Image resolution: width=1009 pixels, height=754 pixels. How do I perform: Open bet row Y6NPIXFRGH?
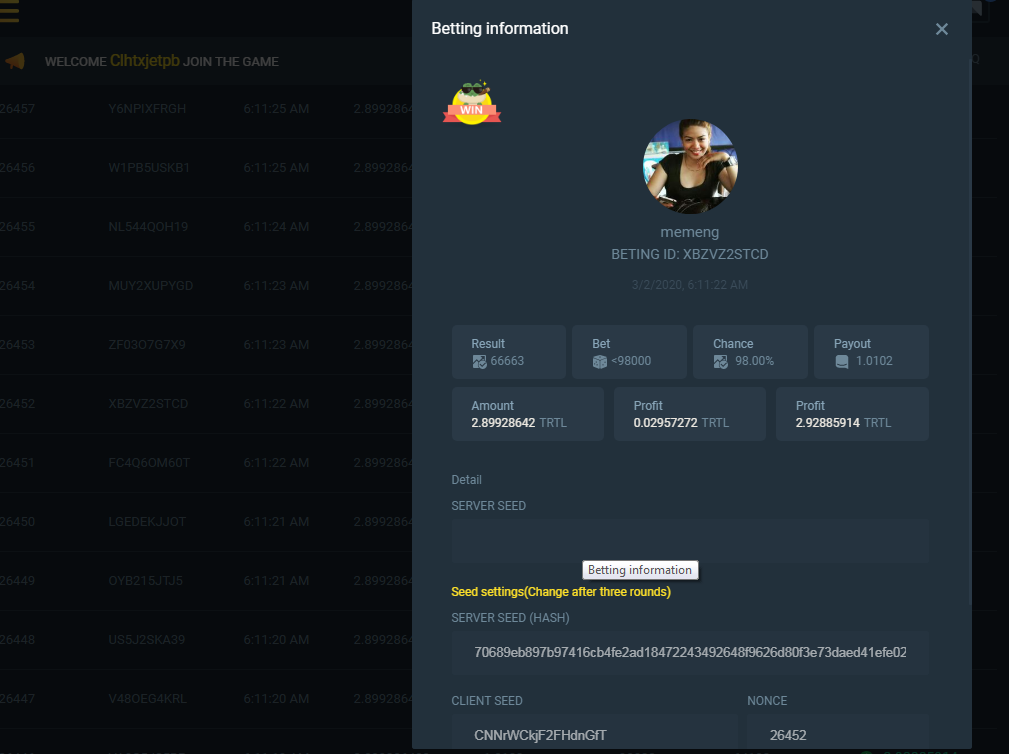tap(147, 108)
